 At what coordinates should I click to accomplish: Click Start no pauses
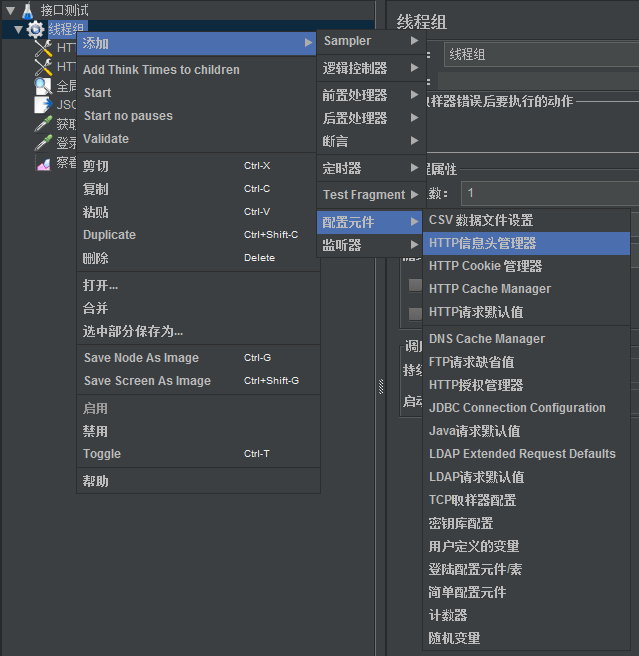coord(197,115)
